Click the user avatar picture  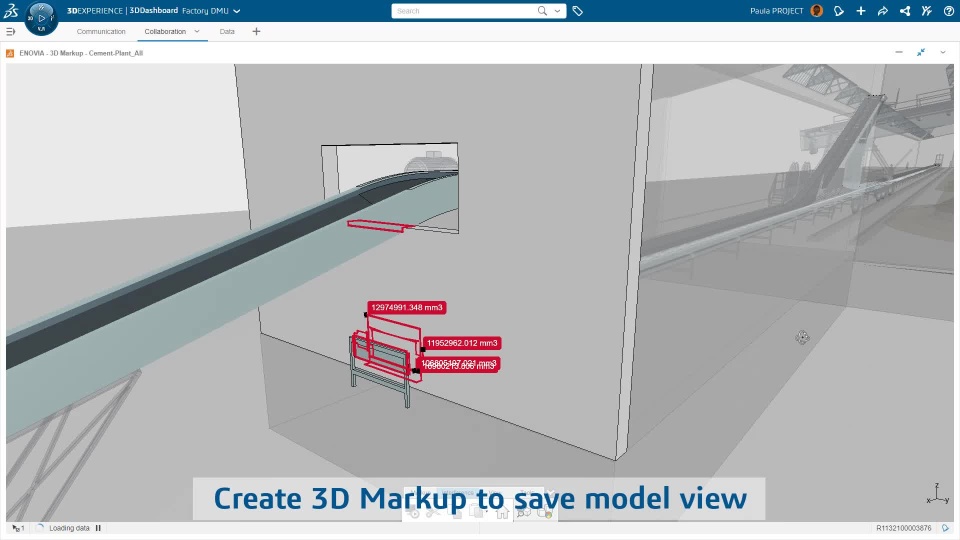tap(817, 10)
